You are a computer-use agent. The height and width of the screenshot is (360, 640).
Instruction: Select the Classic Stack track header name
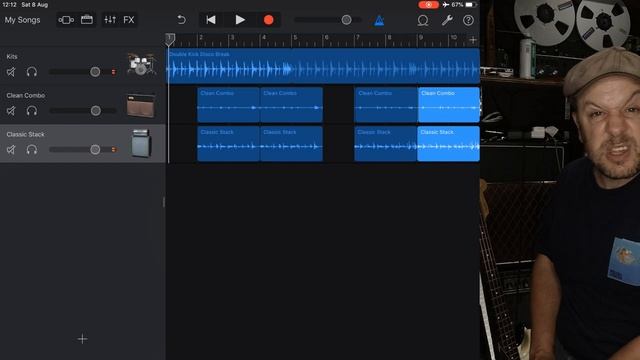pyautogui.click(x=25, y=134)
